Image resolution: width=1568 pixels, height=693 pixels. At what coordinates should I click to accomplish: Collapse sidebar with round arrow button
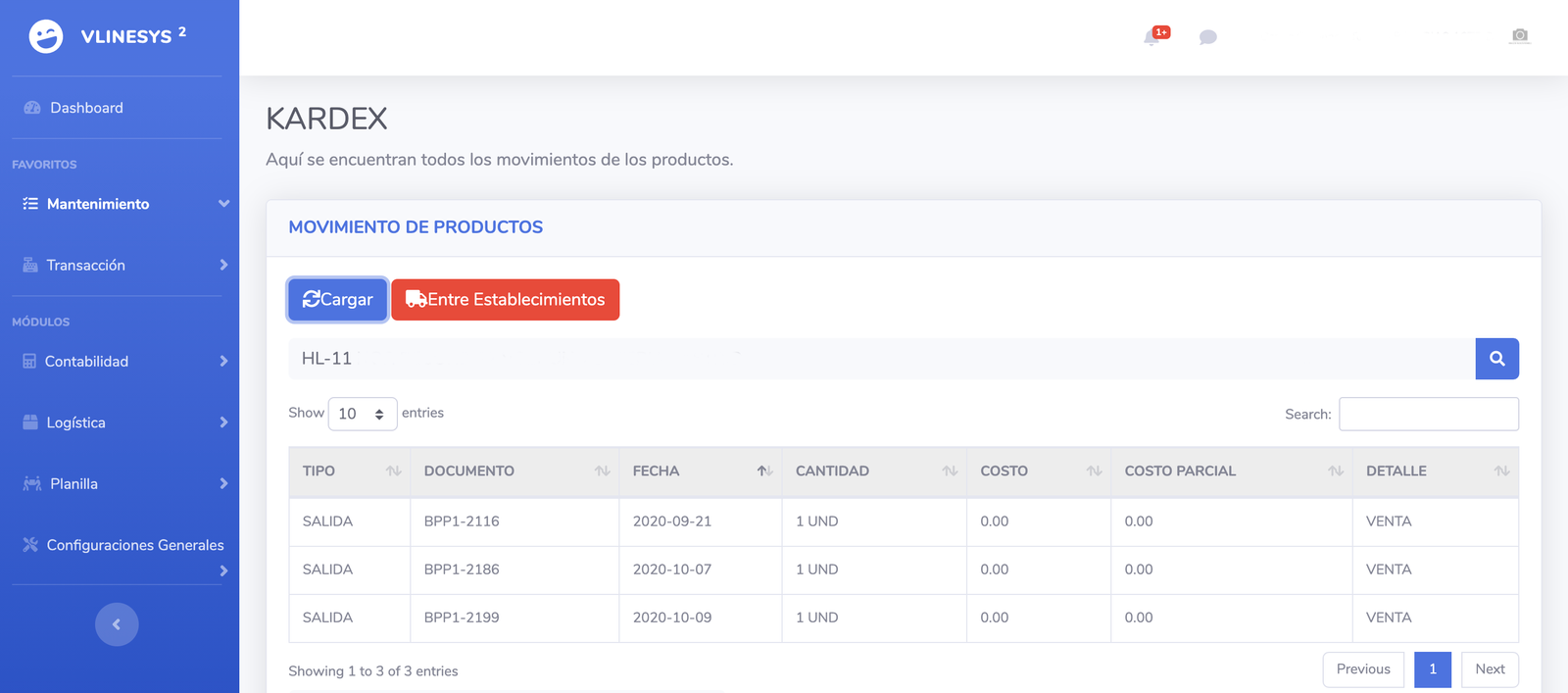(x=117, y=624)
